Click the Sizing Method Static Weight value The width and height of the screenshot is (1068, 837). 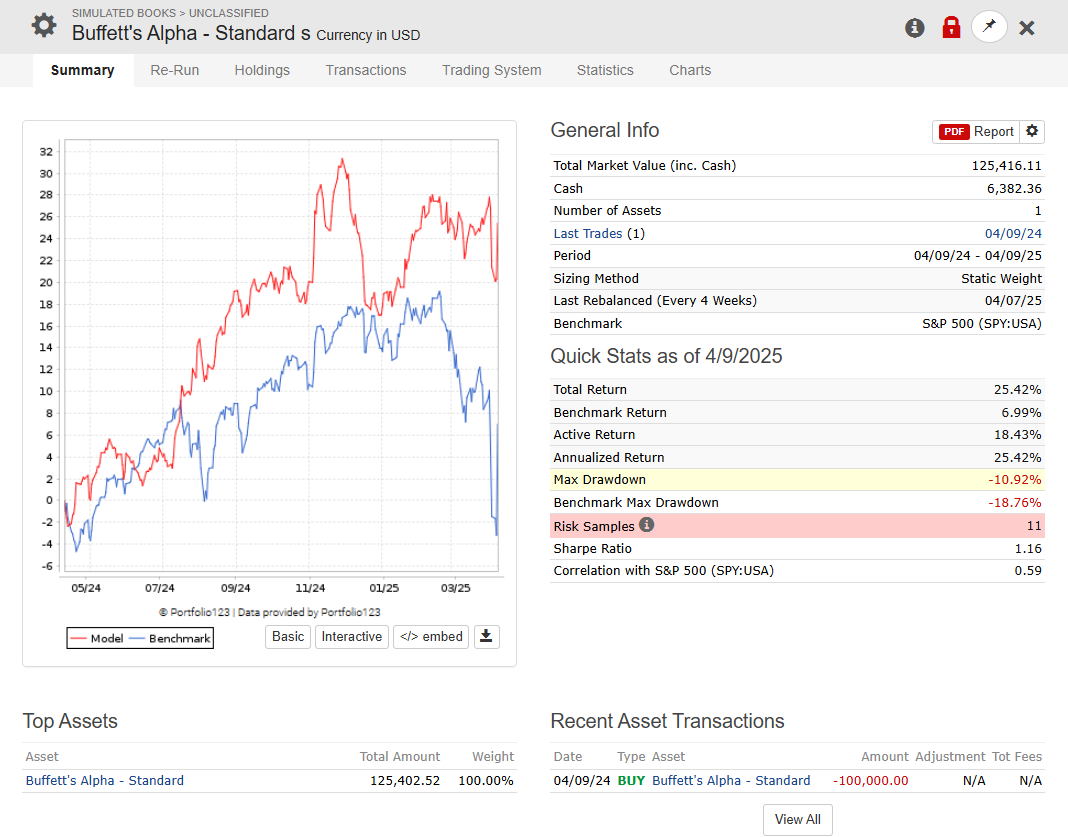coord(1001,279)
